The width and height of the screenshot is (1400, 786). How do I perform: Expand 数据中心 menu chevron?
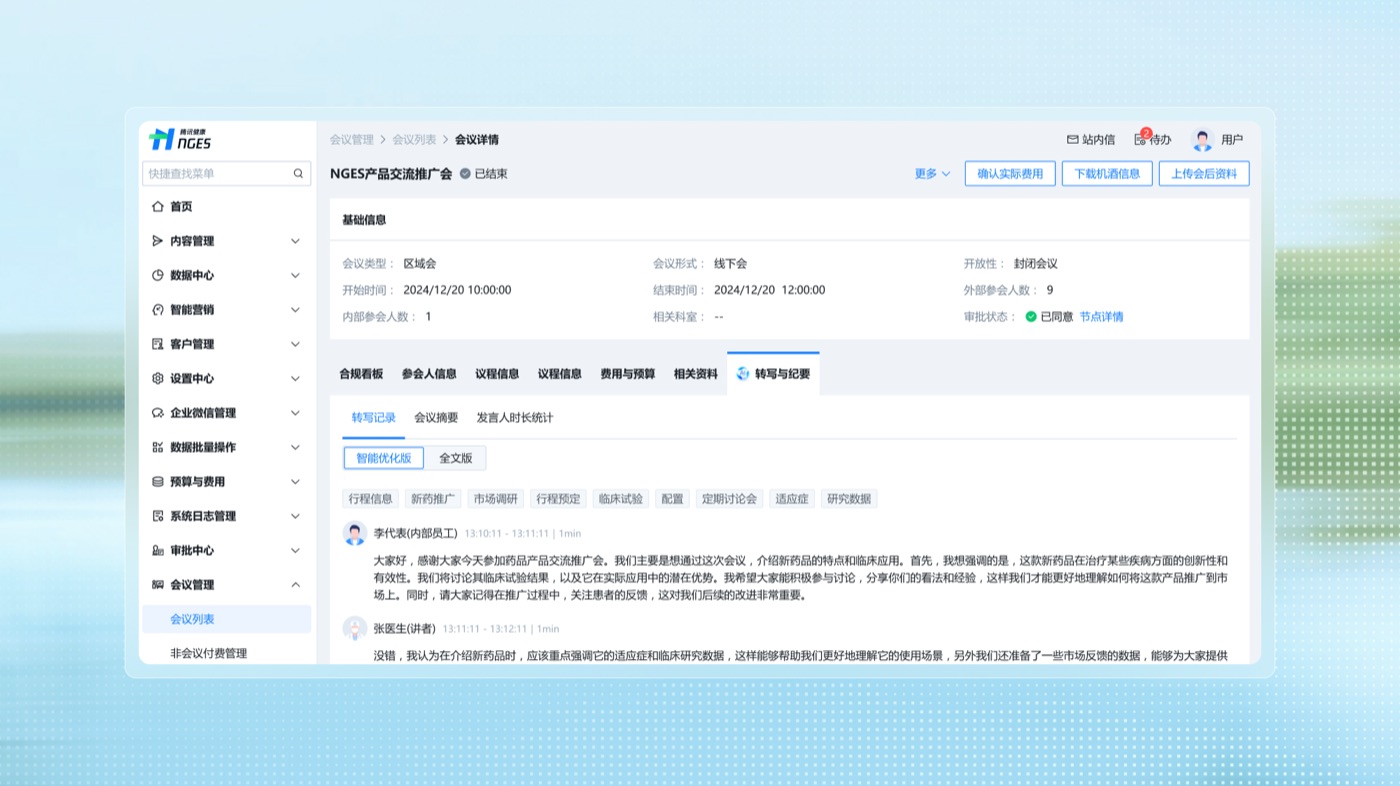[295, 275]
